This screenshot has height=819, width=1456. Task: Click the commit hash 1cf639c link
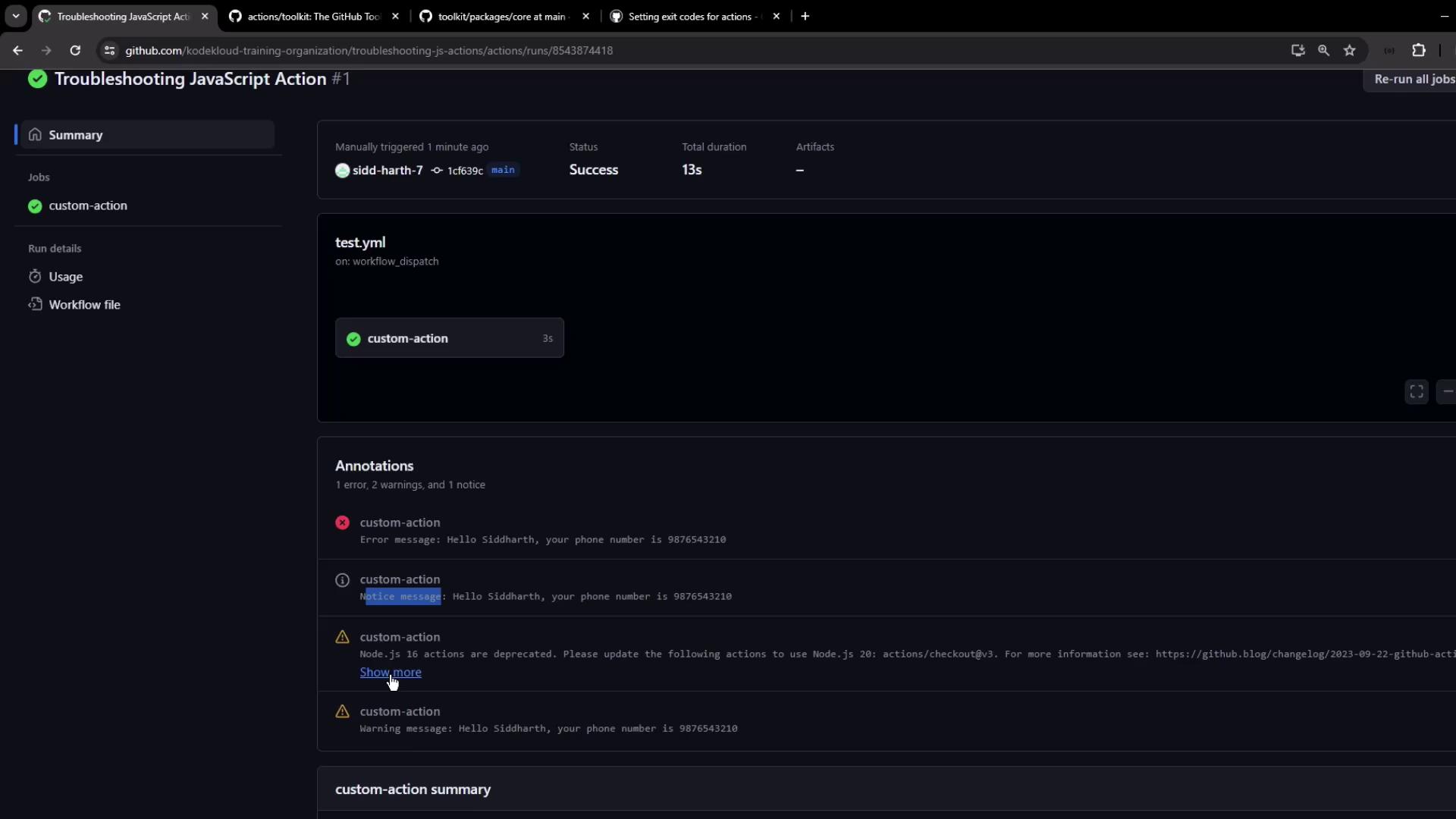coord(464,171)
